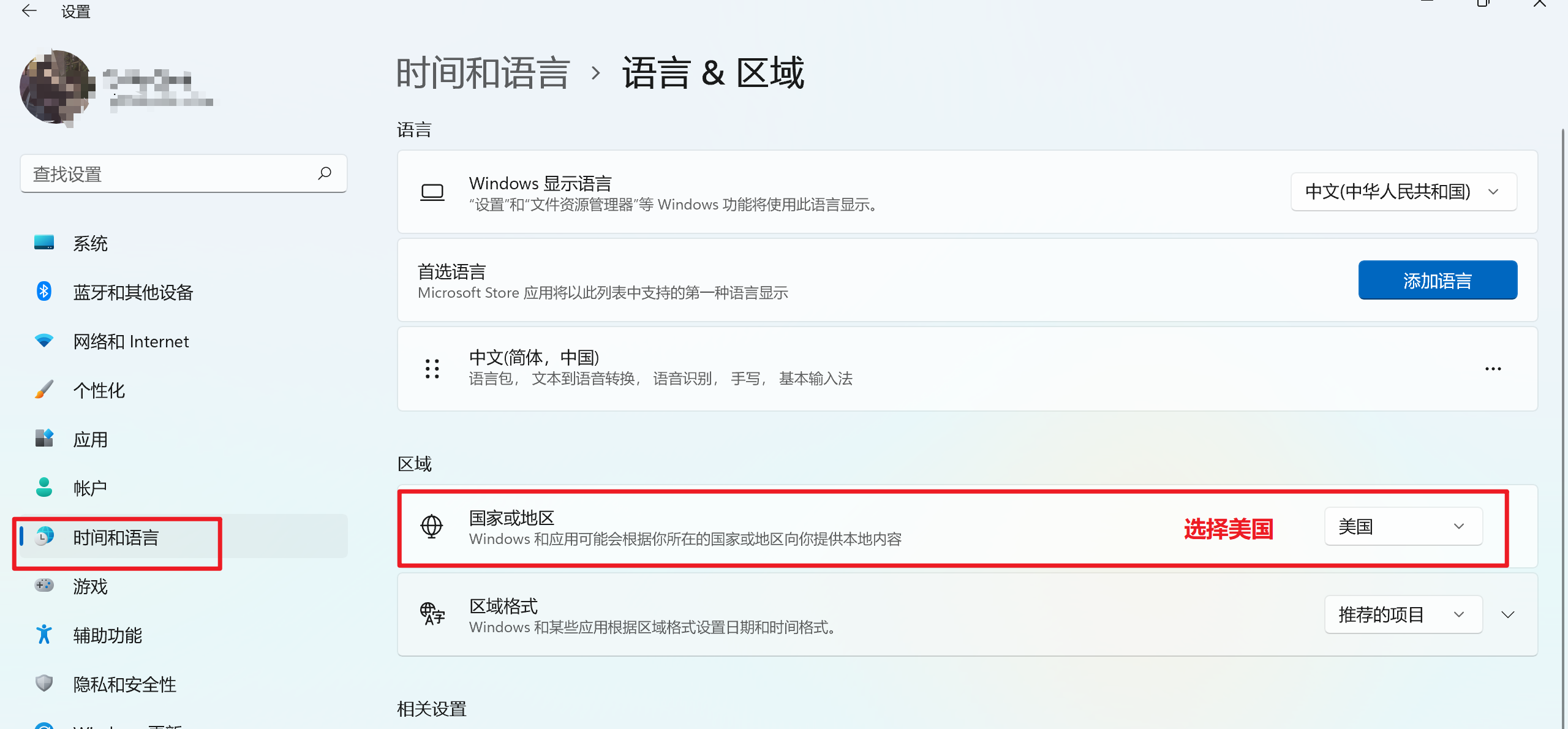The width and height of the screenshot is (1568, 729).
Task: Open the 国家或地区 dropdown showing 美国
Action: (x=1404, y=526)
